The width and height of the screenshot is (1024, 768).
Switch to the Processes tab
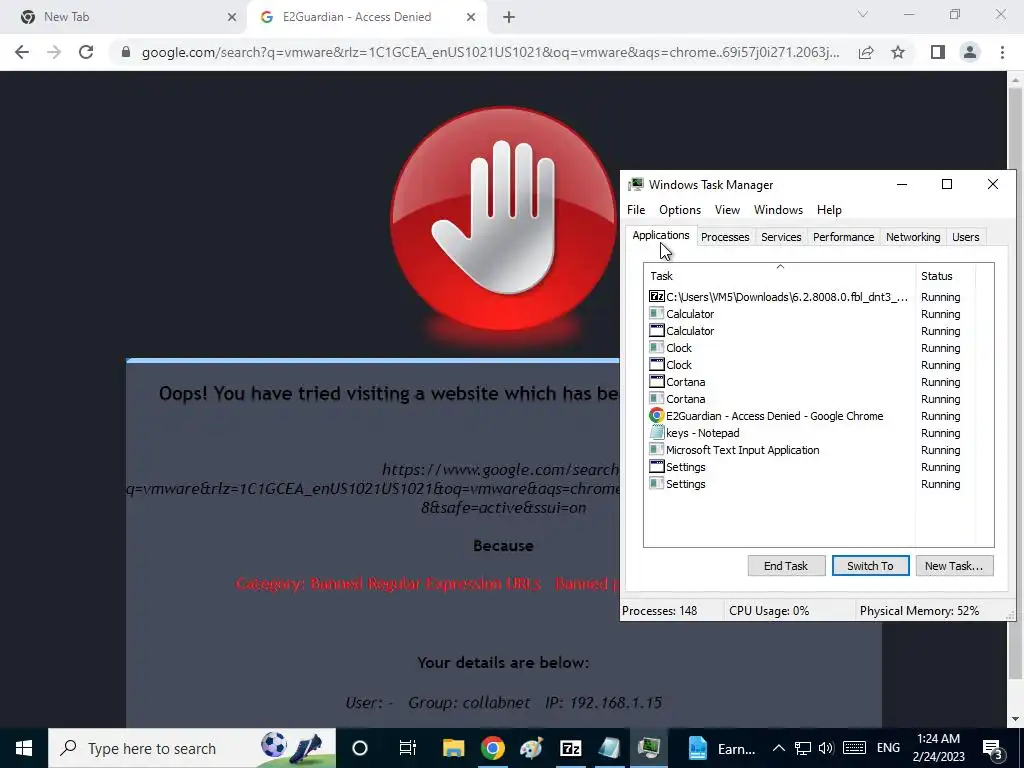point(725,237)
